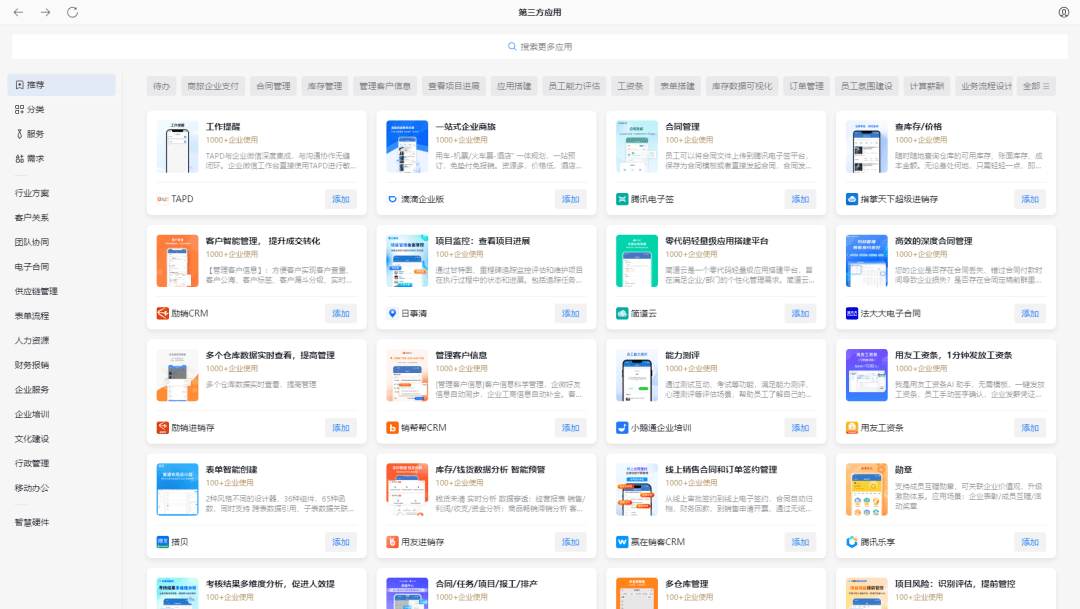Focus the 搜索更多应用 search field
Image resolution: width=1080 pixels, height=609 pixels.
540,47
